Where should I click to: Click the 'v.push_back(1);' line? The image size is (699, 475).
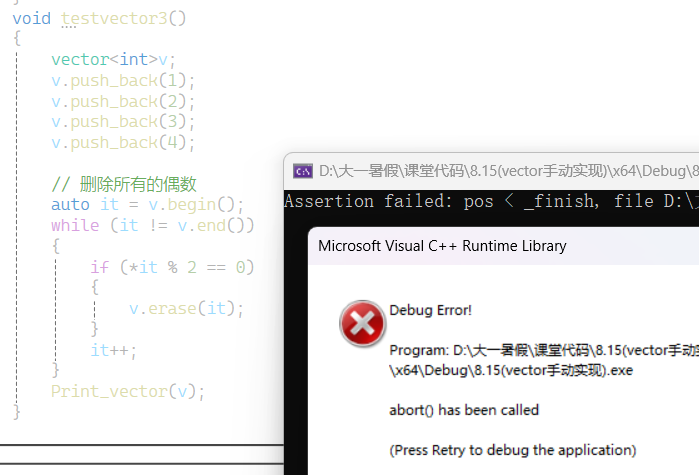coord(123,81)
